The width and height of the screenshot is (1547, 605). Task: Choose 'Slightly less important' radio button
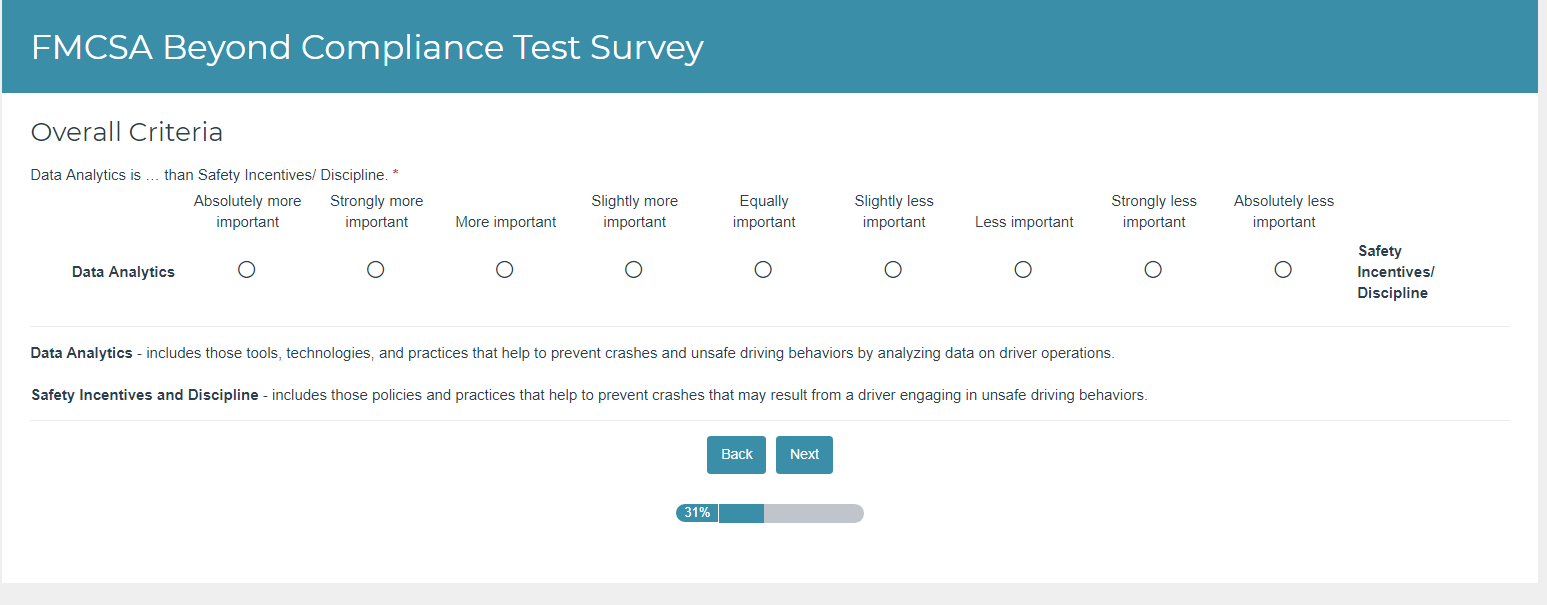click(893, 270)
